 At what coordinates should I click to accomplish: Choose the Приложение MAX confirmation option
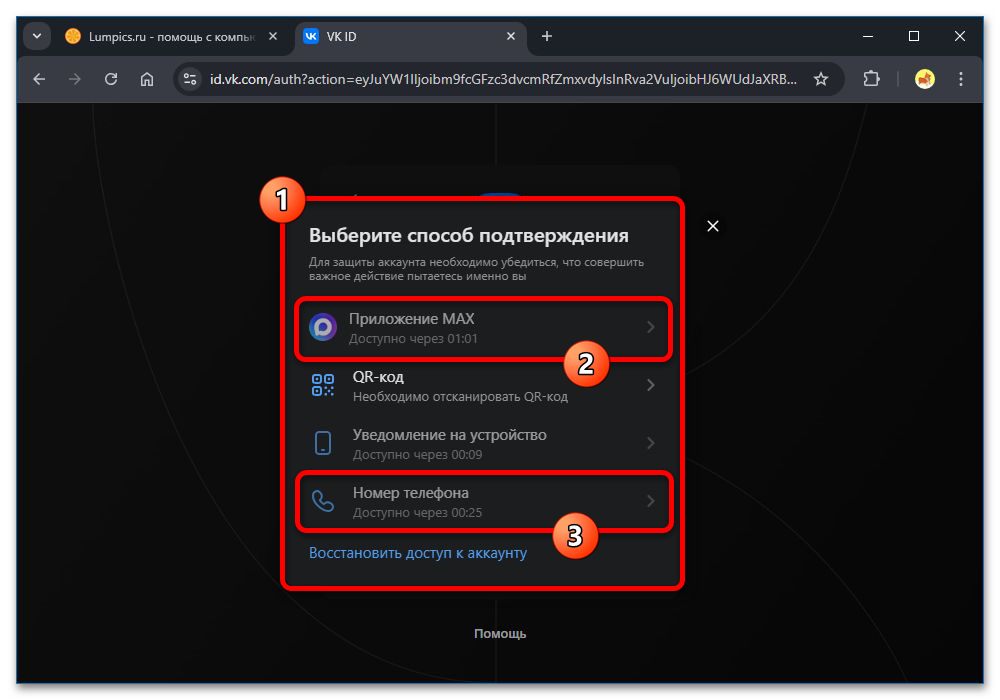coord(483,328)
